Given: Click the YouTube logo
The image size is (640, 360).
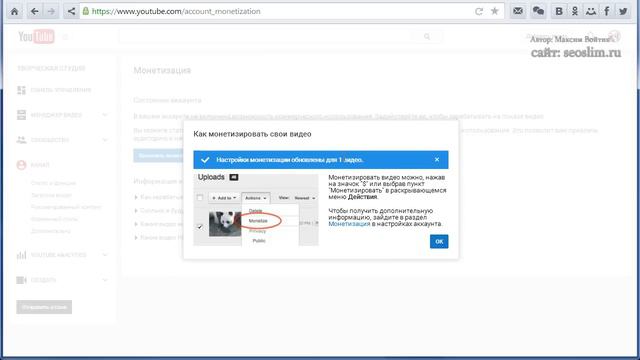Looking at the screenshot, I should 36,37.
